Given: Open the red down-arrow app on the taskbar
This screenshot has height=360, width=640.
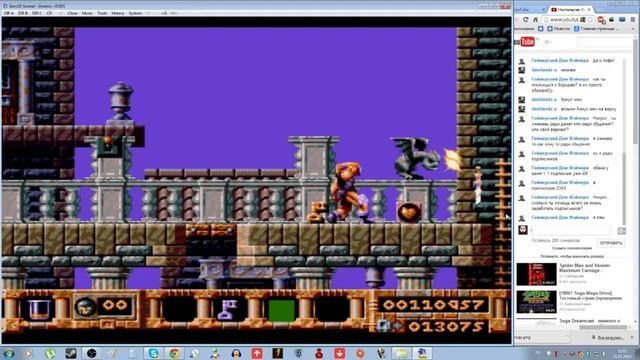Looking at the screenshot, I should tap(340, 353).
